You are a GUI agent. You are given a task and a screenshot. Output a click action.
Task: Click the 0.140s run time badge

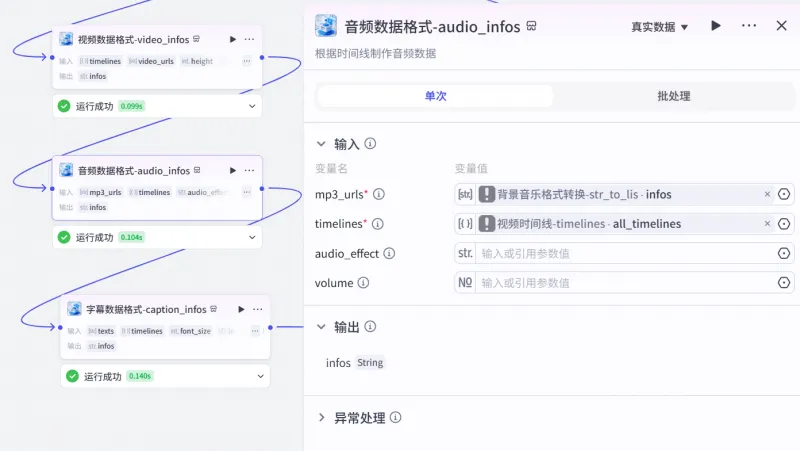point(140,376)
